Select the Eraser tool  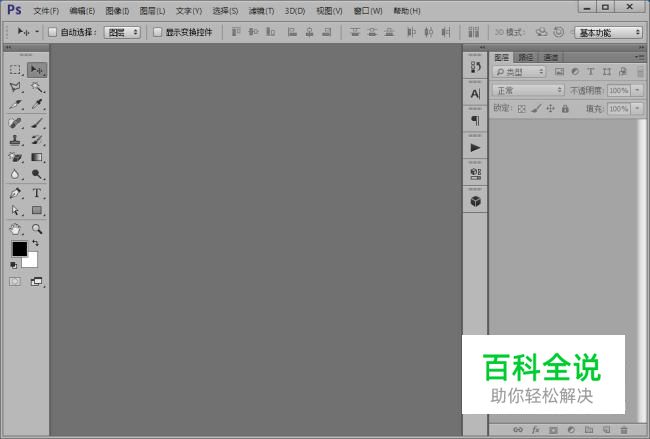pos(15,157)
